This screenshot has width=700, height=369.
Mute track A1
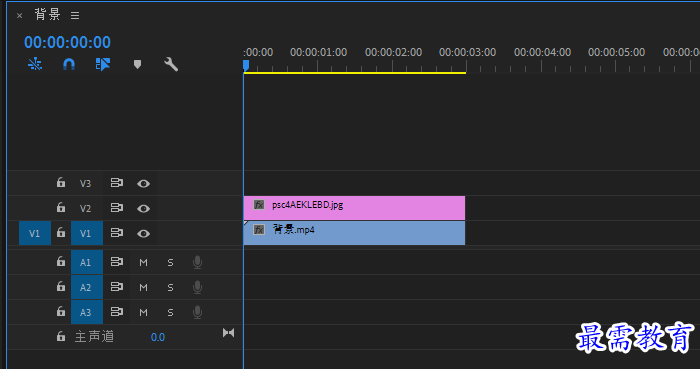(x=143, y=263)
